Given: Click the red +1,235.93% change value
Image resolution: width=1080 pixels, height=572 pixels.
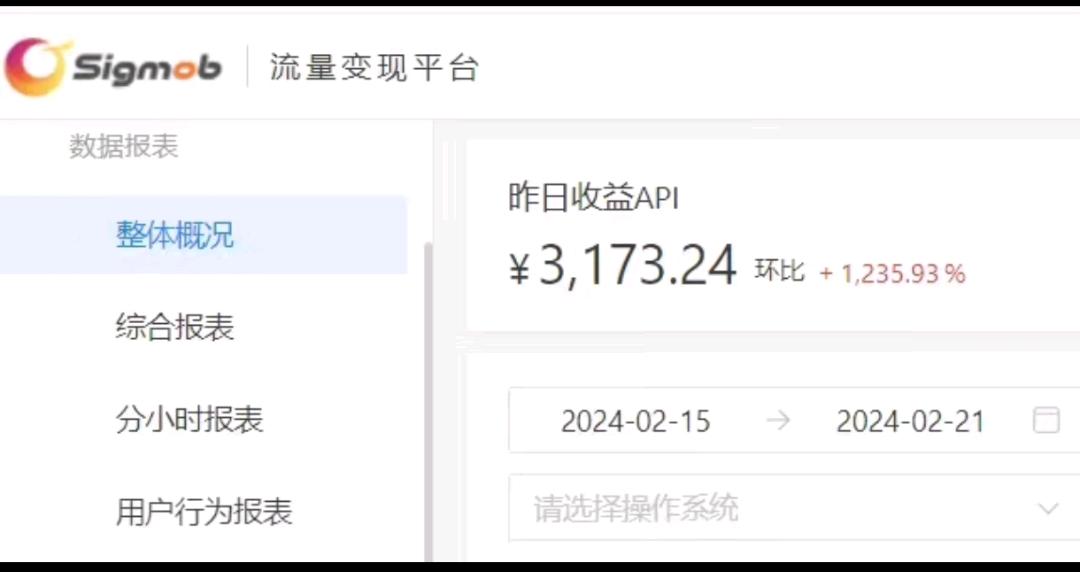Looking at the screenshot, I should (892, 274).
